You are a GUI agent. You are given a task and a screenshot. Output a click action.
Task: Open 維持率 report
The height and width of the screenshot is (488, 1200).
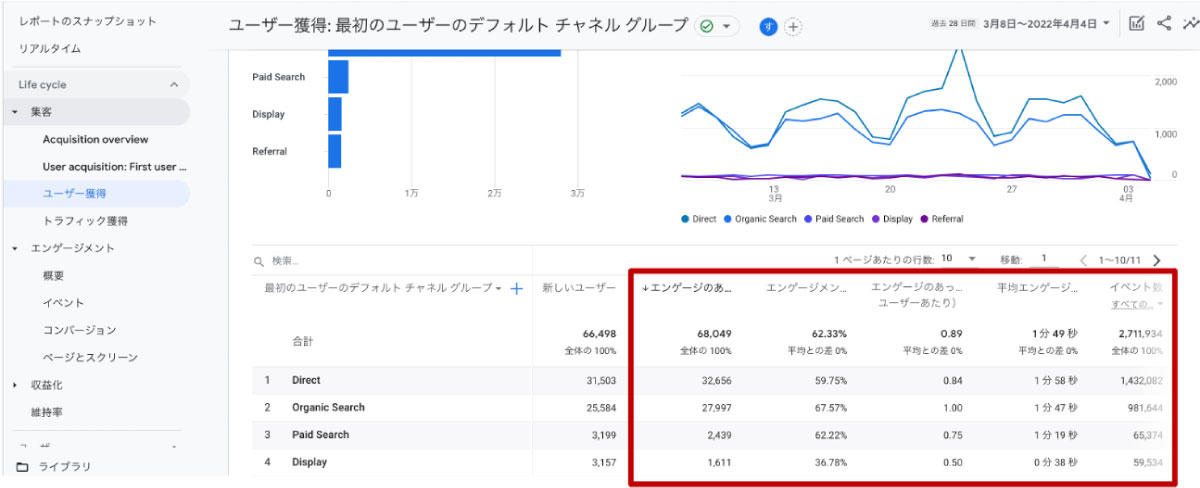point(47,412)
